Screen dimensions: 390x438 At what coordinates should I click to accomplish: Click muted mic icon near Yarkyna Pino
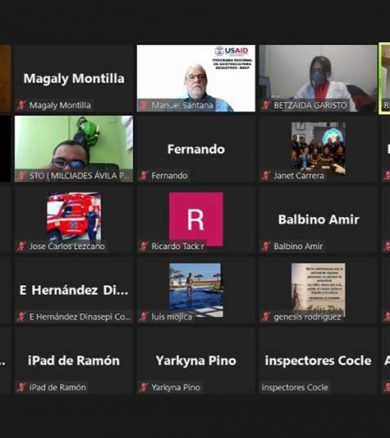coord(144,387)
